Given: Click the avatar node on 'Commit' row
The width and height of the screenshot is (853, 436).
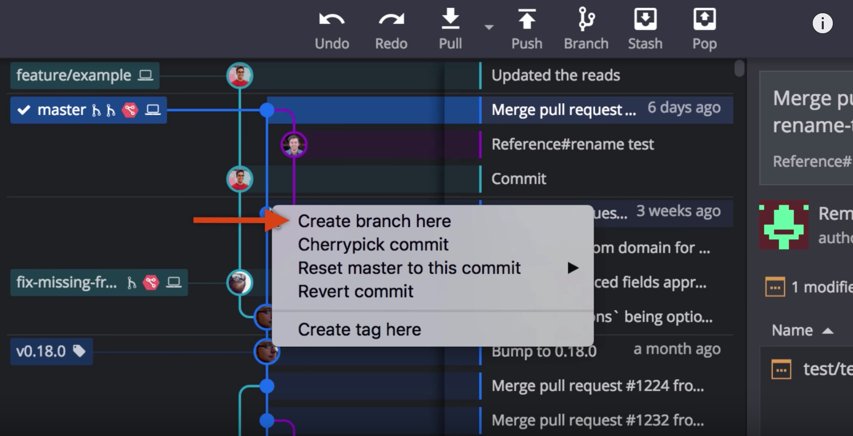Looking at the screenshot, I should (239, 179).
